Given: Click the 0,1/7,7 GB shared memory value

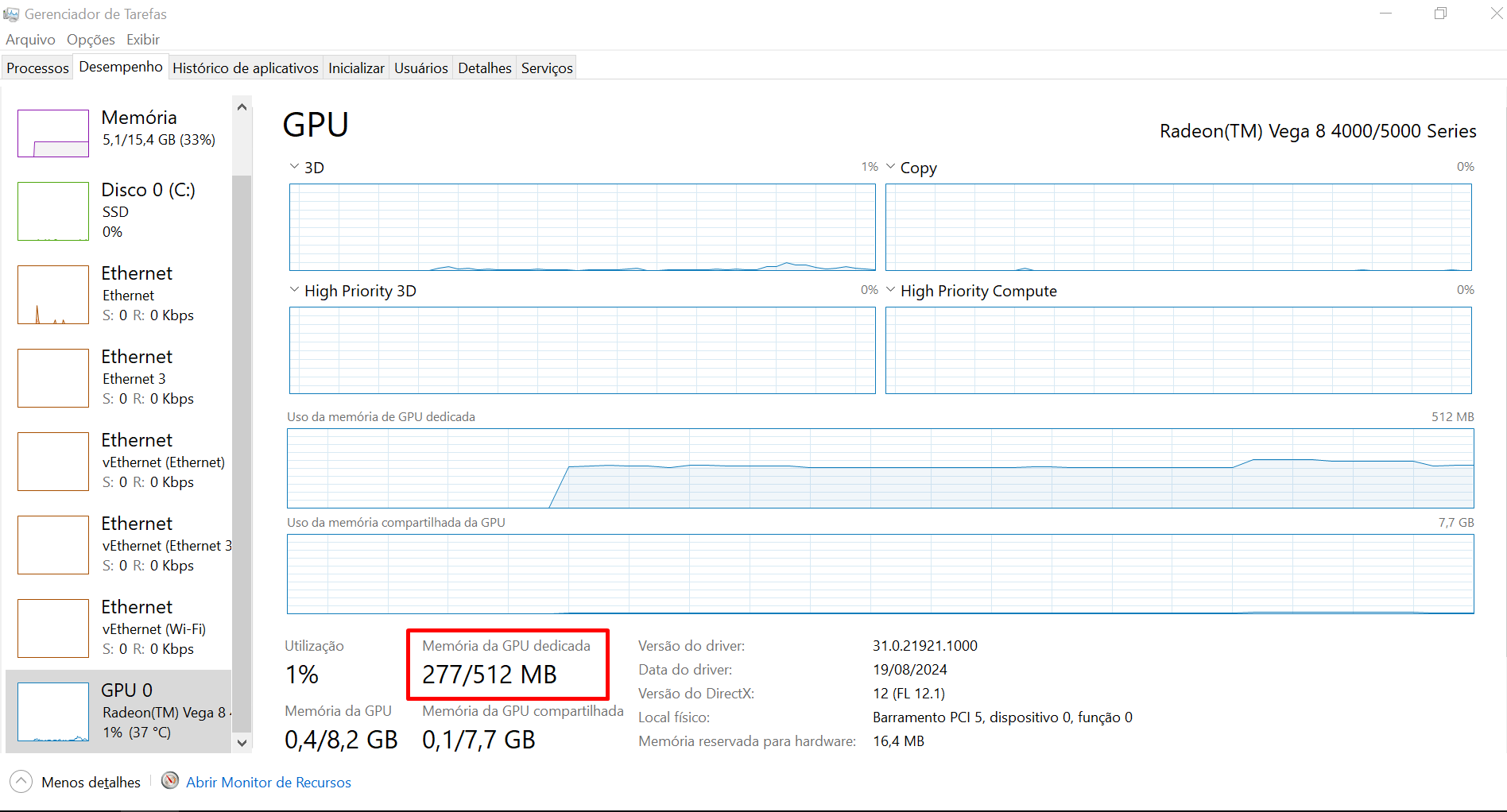Looking at the screenshot, I should pos(478,740).
